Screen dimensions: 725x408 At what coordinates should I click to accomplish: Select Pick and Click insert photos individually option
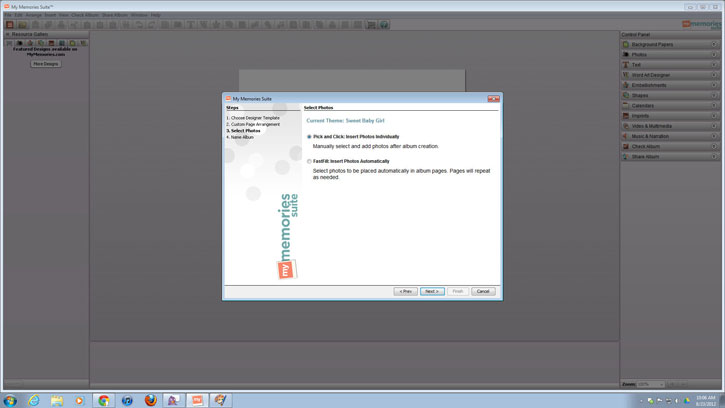[x=309, y=137]
